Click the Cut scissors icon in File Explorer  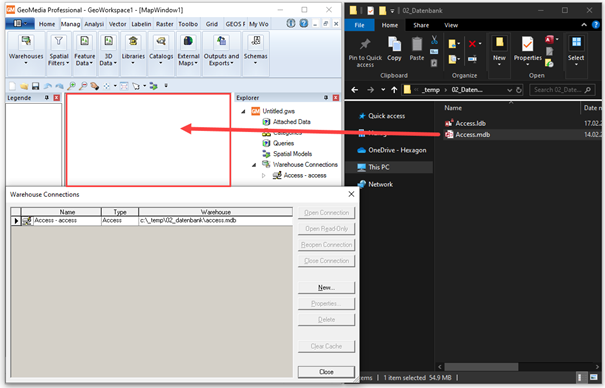click(434, 40)
